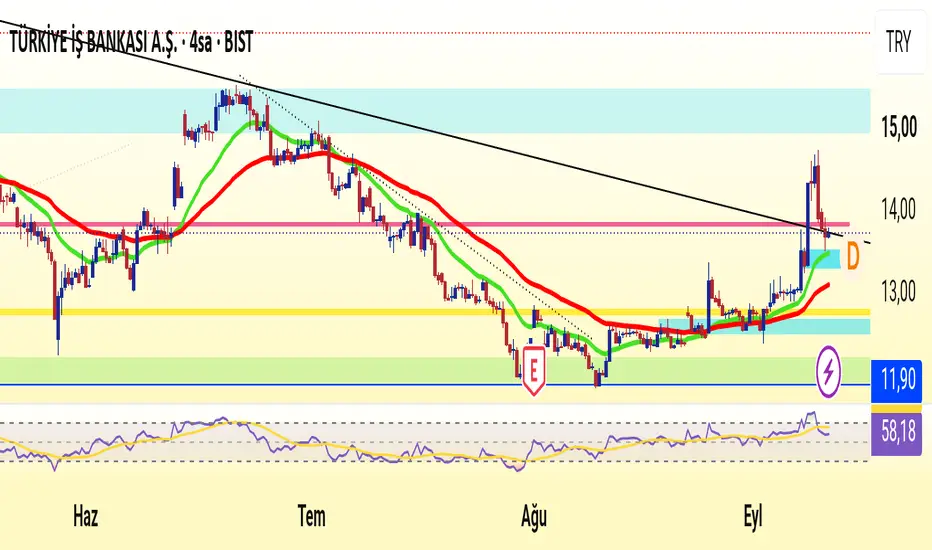Click the orange D dividend marker
The image size is (932, 550).
[x=853, y=256]
